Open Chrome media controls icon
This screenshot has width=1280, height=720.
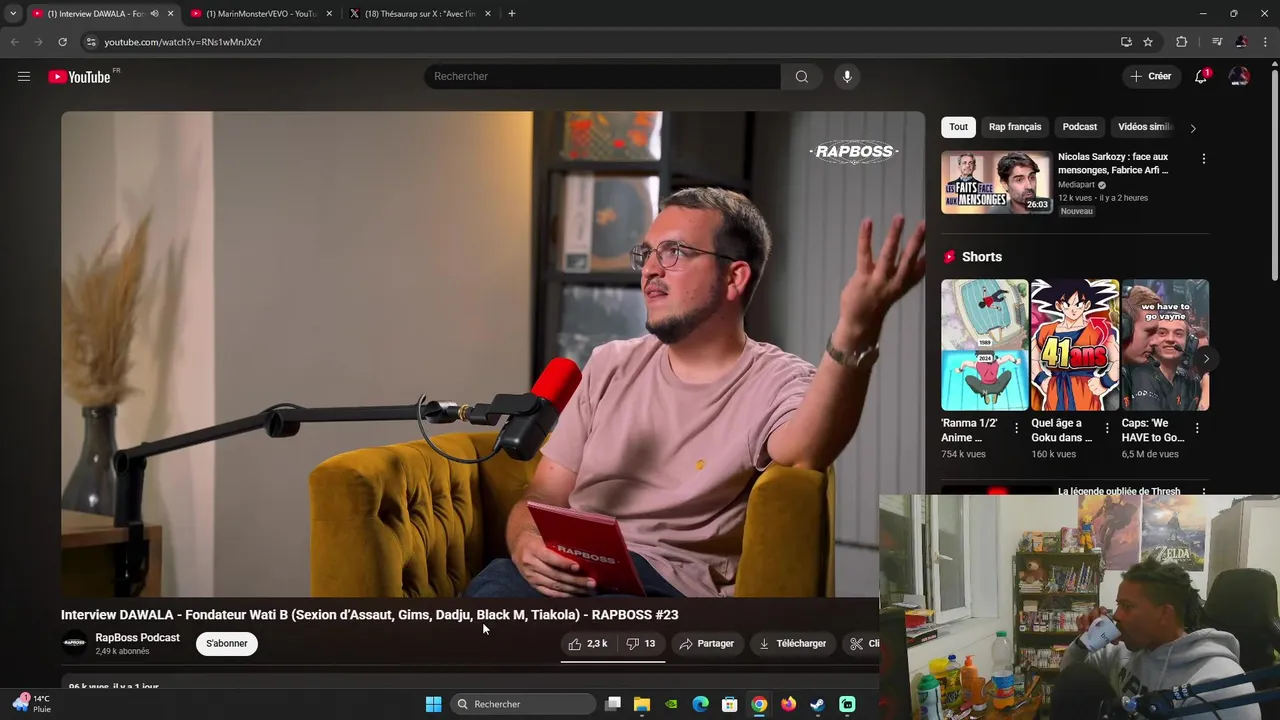click(1217, 42)
